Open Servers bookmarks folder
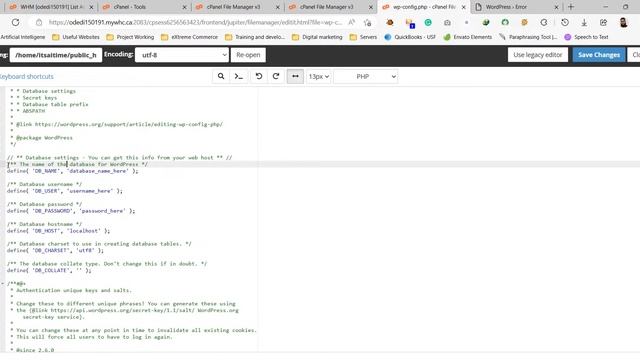Screen dimensions: 640x360 [x=363, y=37]
